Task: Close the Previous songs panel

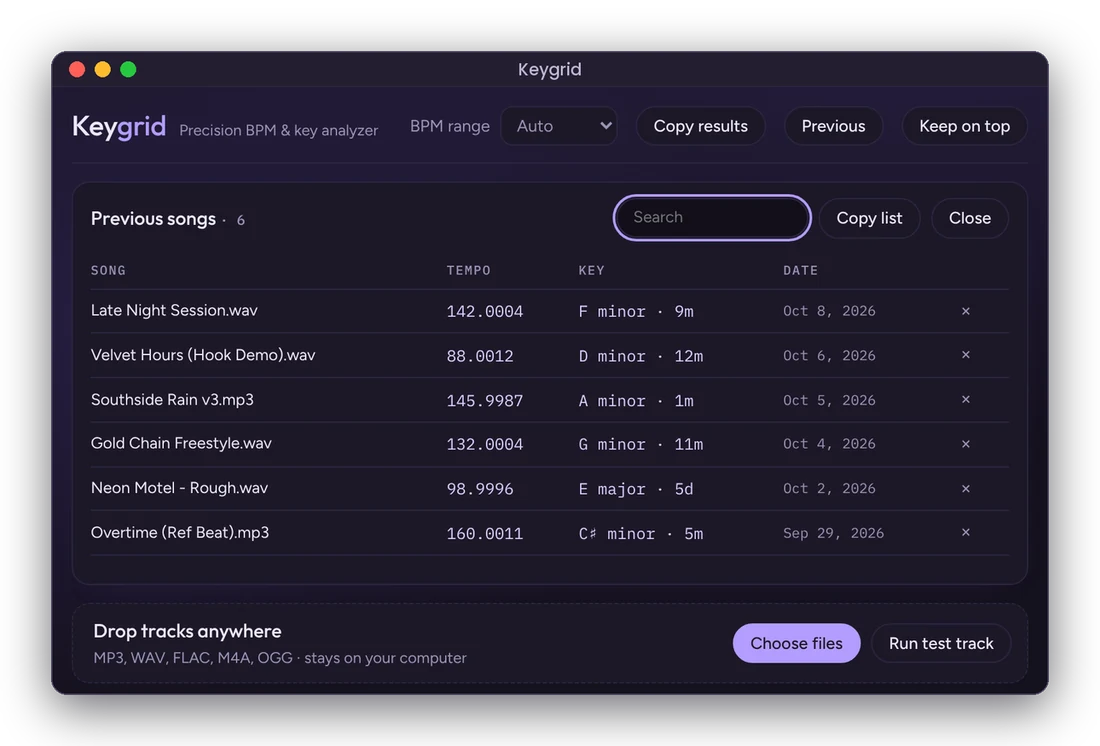Action: 970,218
